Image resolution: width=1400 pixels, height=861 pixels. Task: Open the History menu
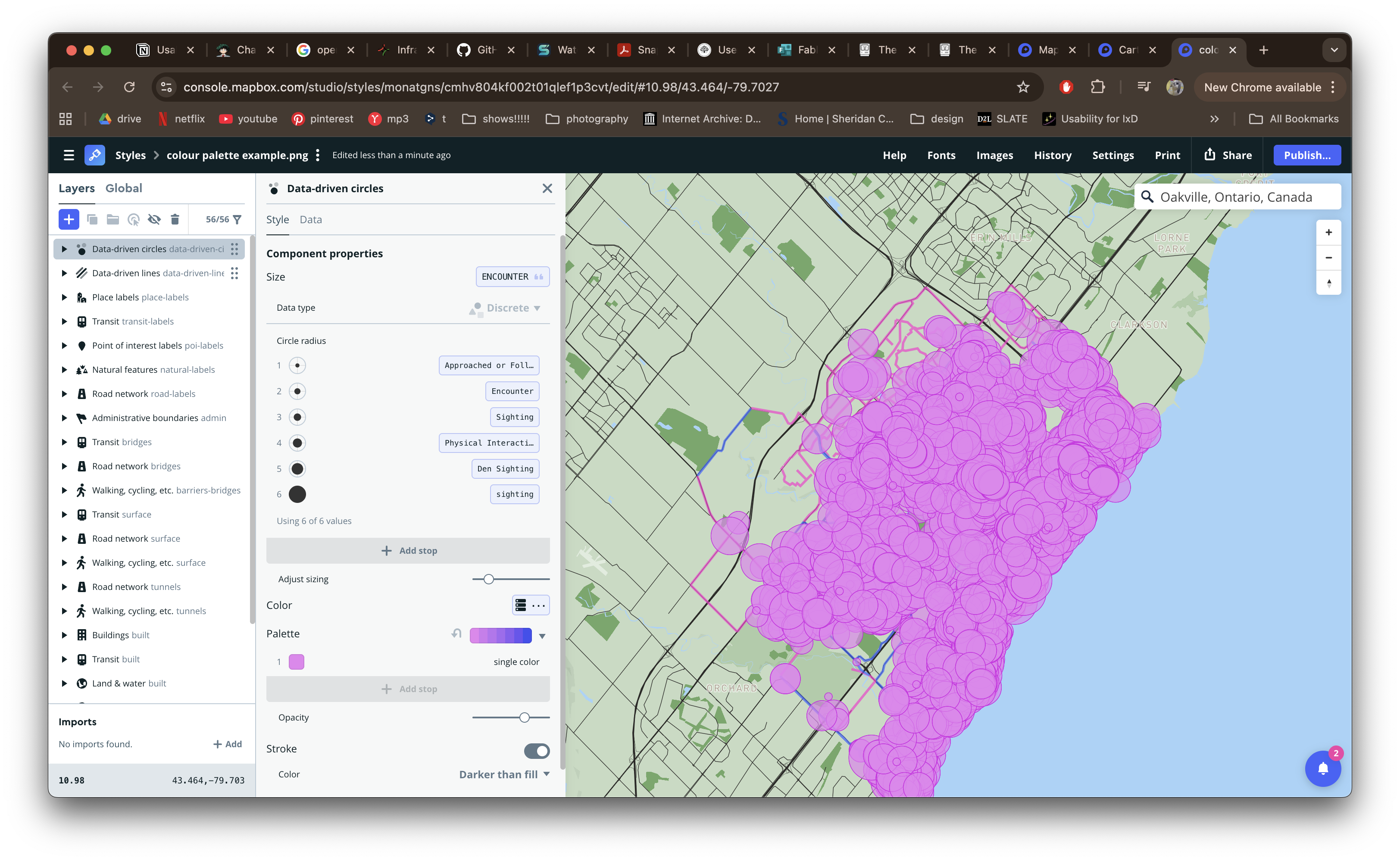pyautogui.click(x=1053, y=155)
